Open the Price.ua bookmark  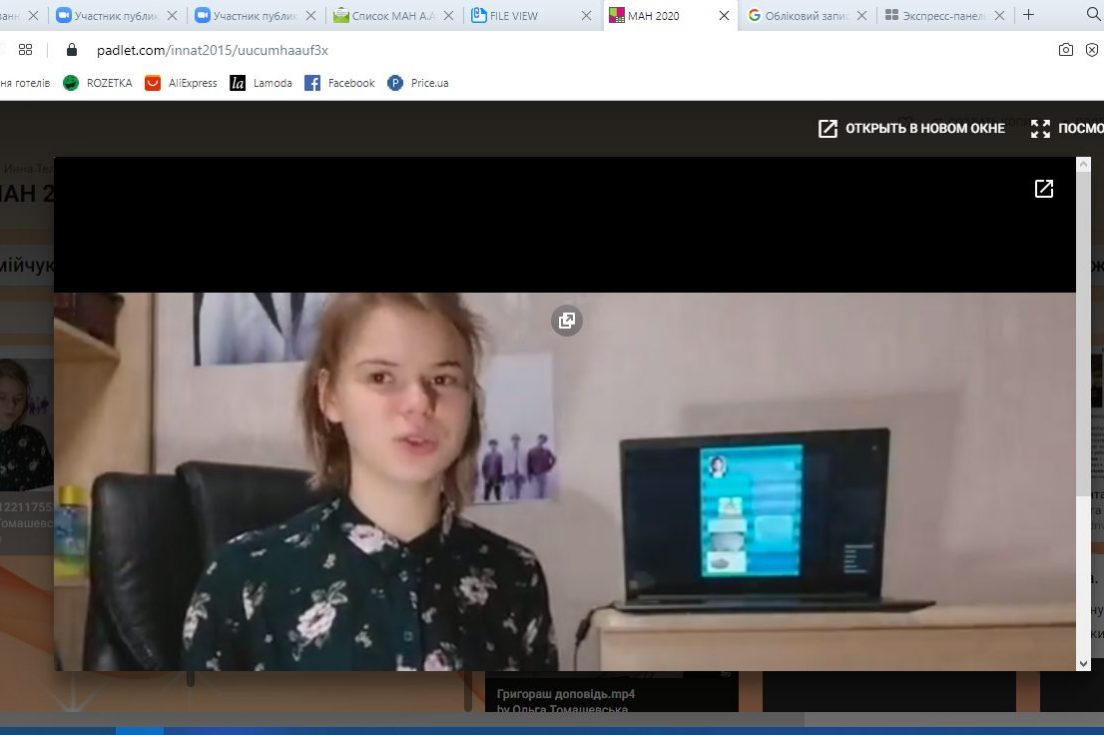click(418, 83)
